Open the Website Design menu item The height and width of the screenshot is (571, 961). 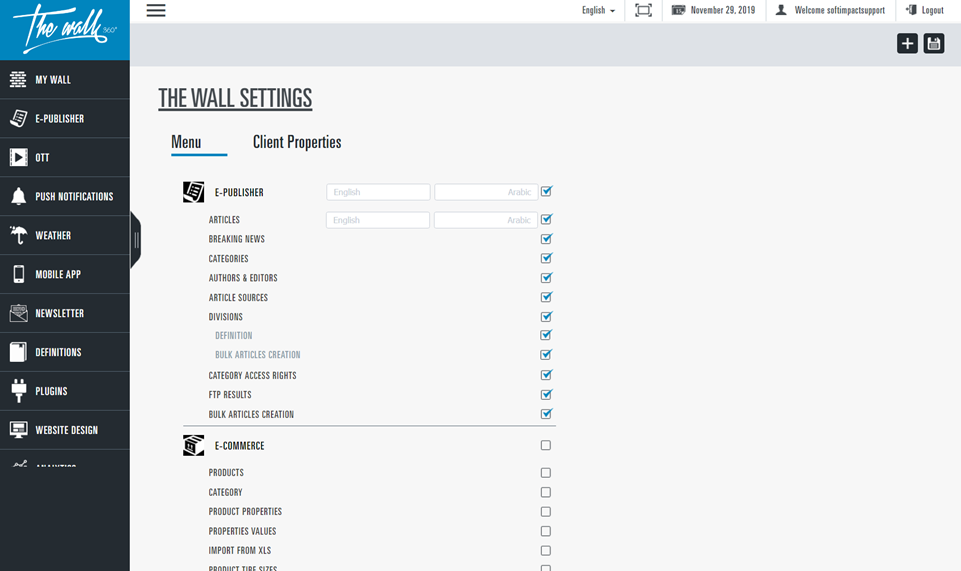tap(64, 429)
